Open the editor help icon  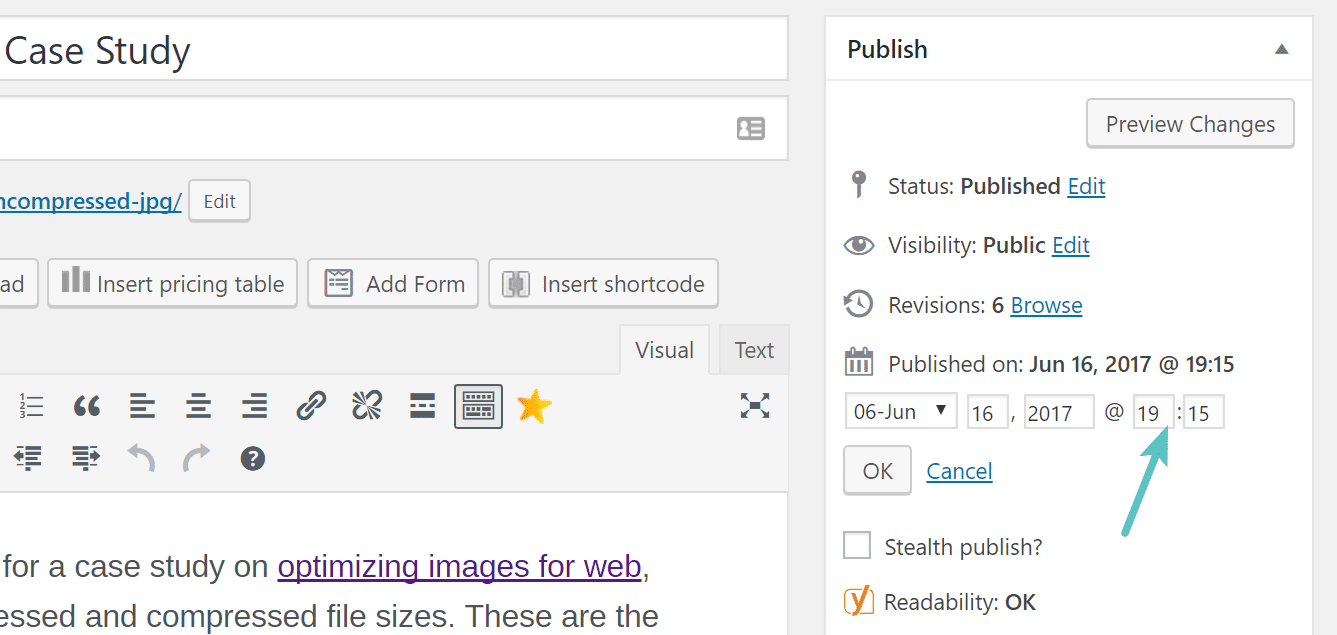[x=253, y=458]
